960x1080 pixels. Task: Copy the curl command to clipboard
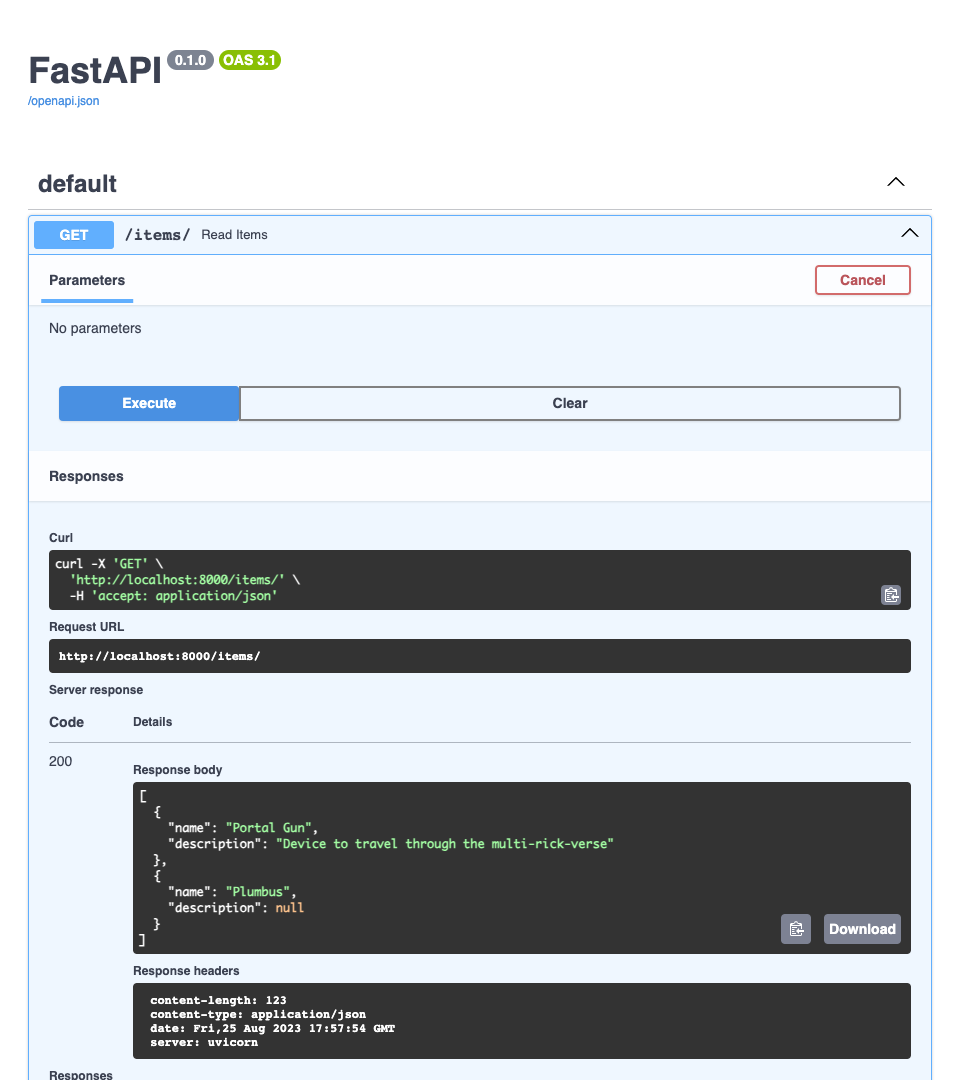tap(890, 595)
